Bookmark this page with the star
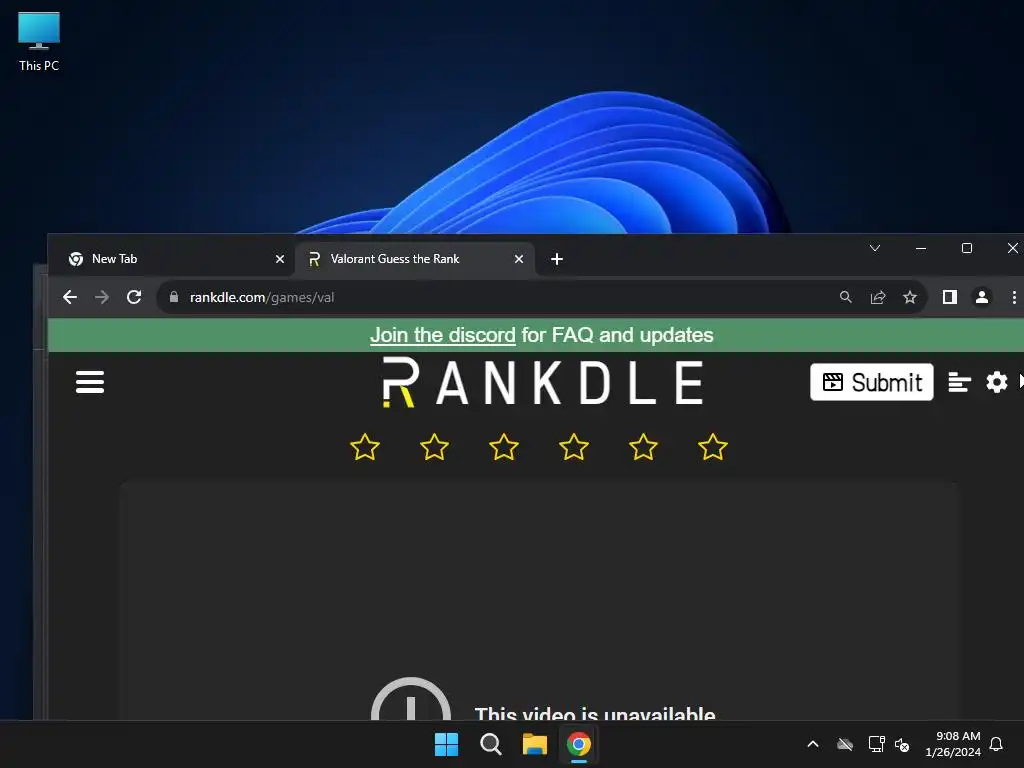1024x768 pixels. coord(910,297)
